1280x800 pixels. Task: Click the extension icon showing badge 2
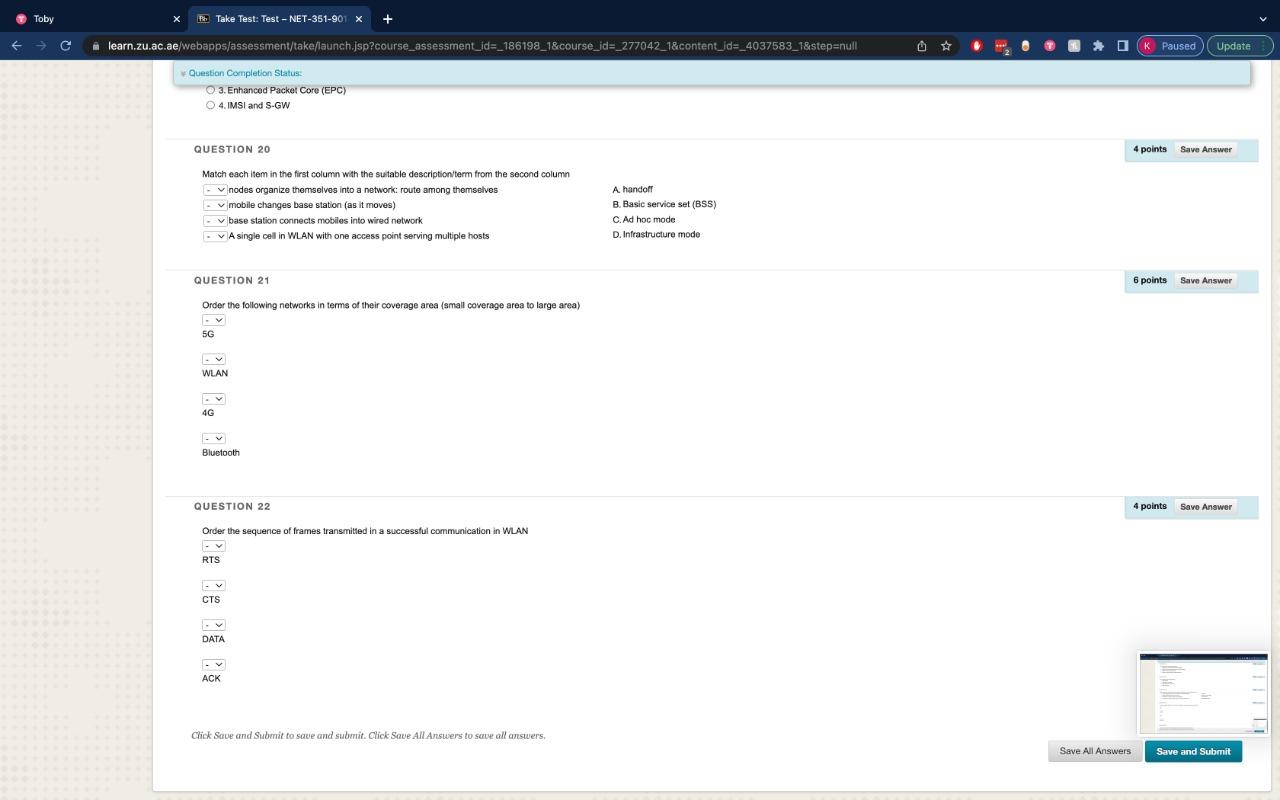tap(1000, 45)
